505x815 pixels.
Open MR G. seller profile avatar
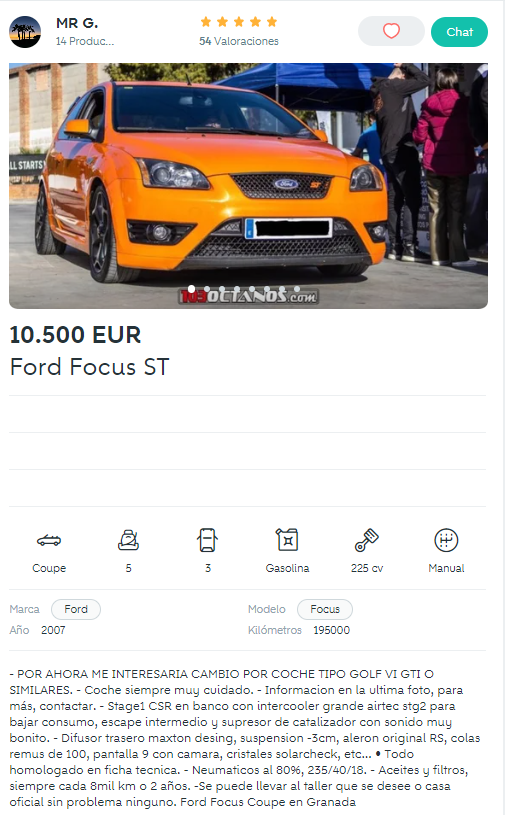[x=25, y=32]
